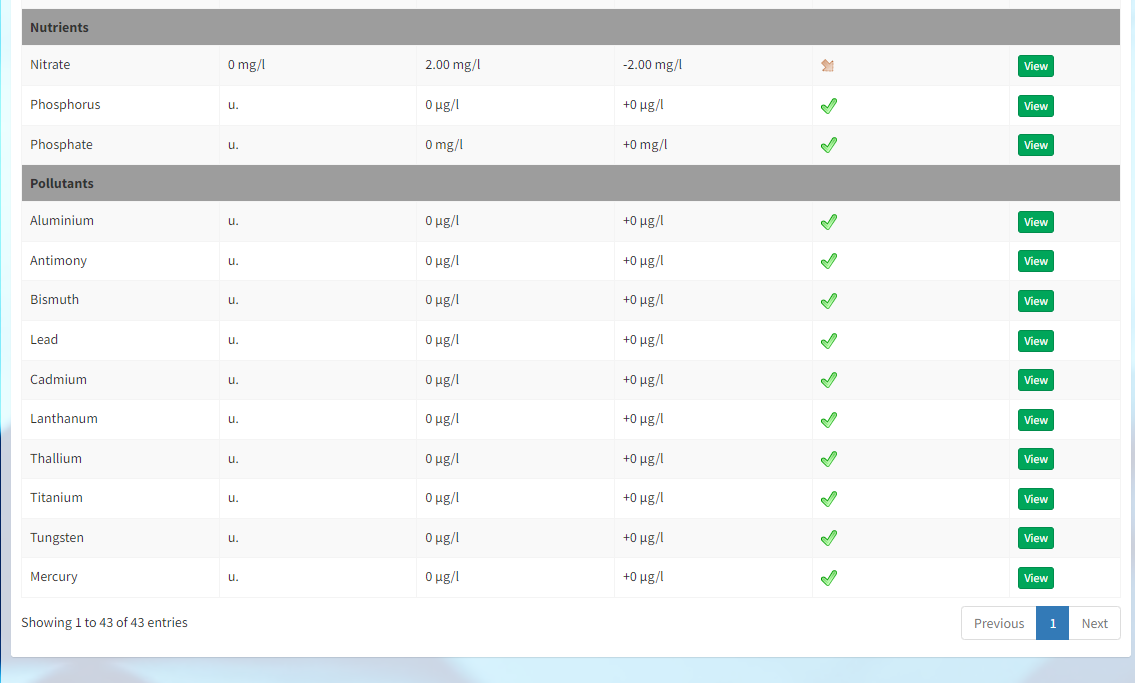Select the Tungsten row name

[x=56, y=537]
